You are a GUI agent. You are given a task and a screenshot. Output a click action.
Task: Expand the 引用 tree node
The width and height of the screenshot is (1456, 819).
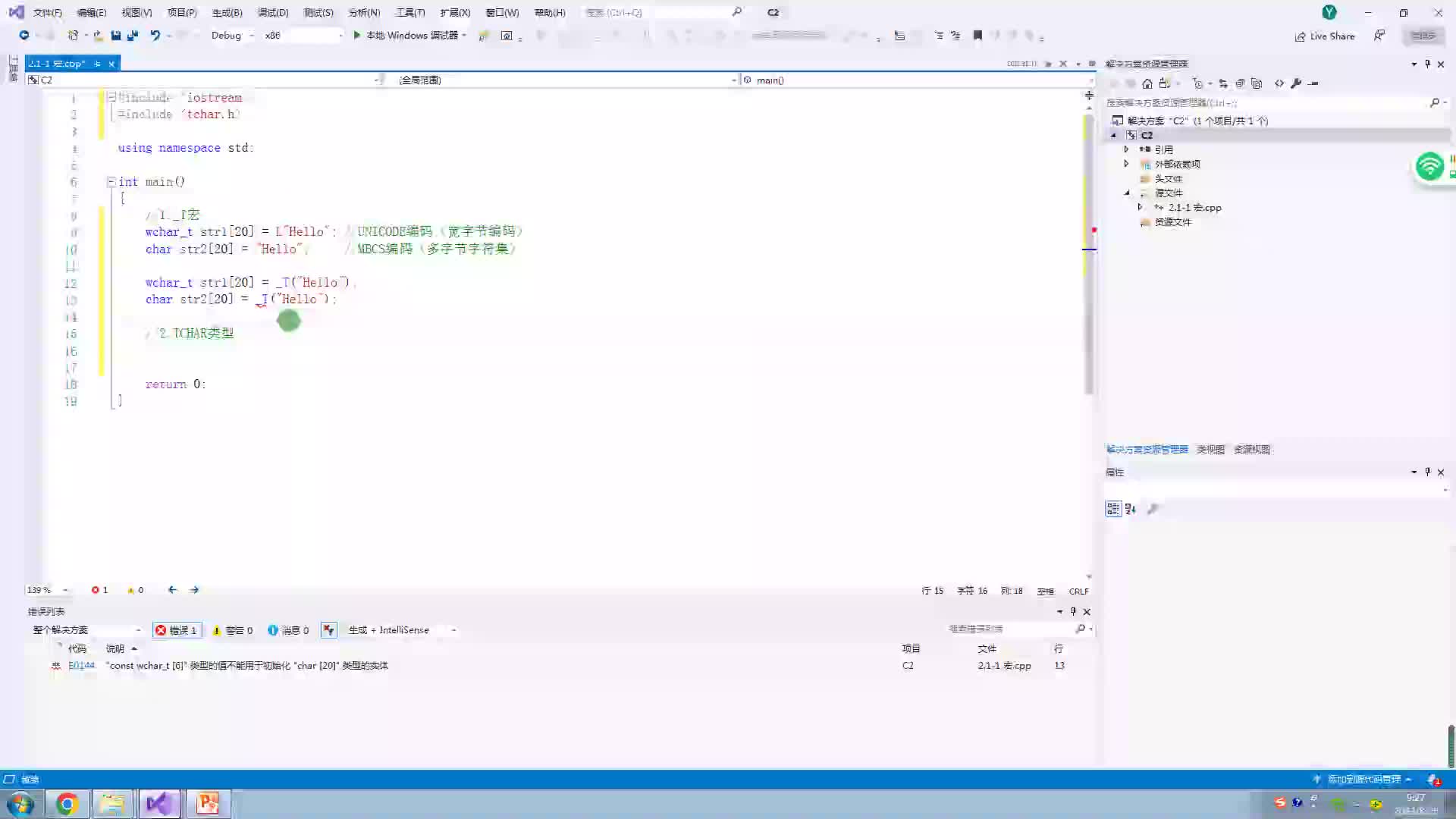pyautogui.click(x=1125, y=149)
